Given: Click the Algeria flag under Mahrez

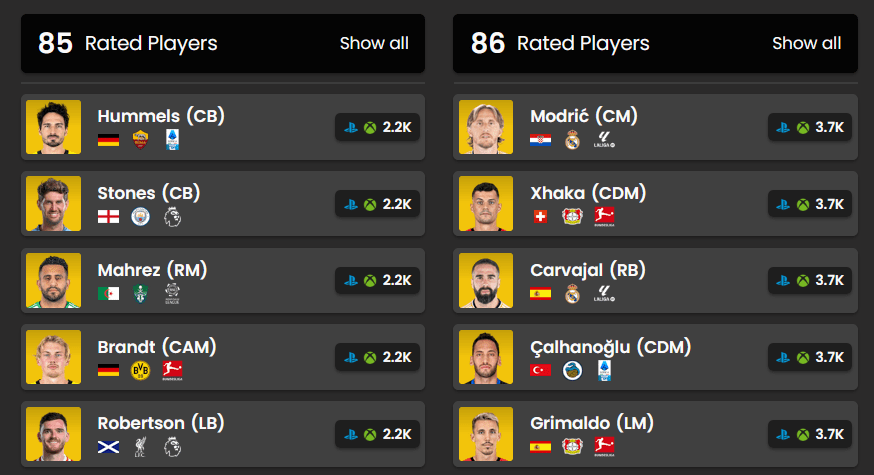Looking at the screenshot, I should click(x=108, y=293).
